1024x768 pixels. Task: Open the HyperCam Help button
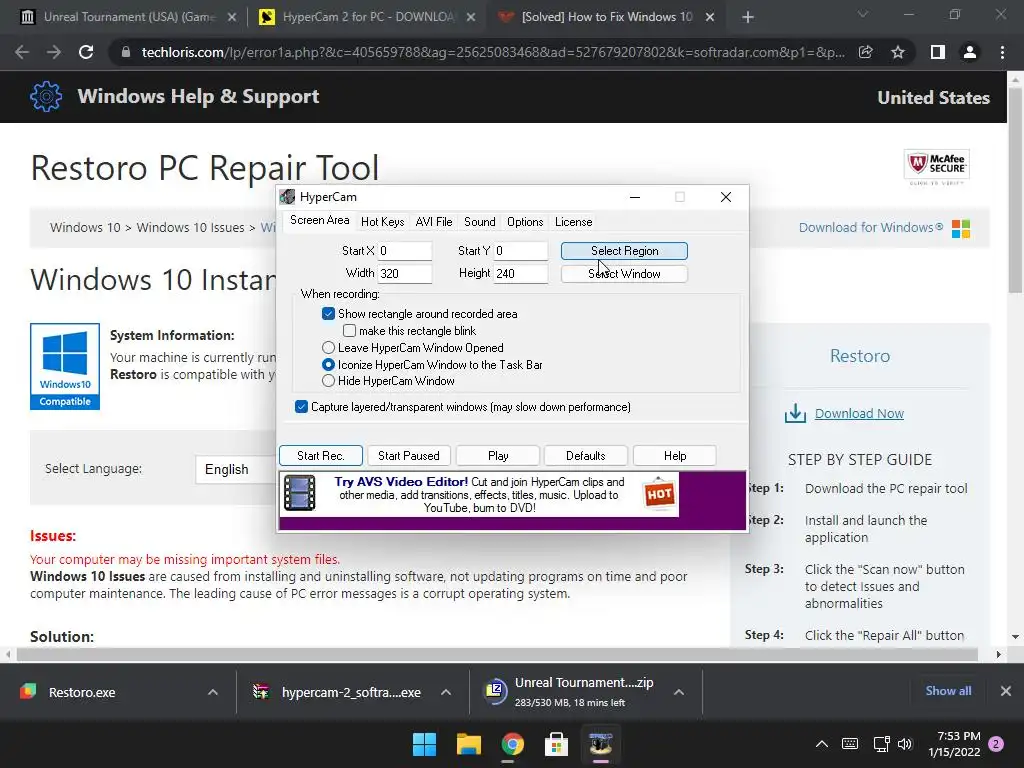675,455
